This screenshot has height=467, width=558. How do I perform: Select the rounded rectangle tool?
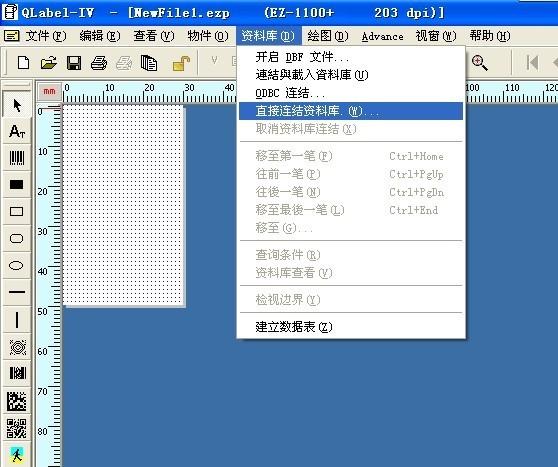click(17, 238)
